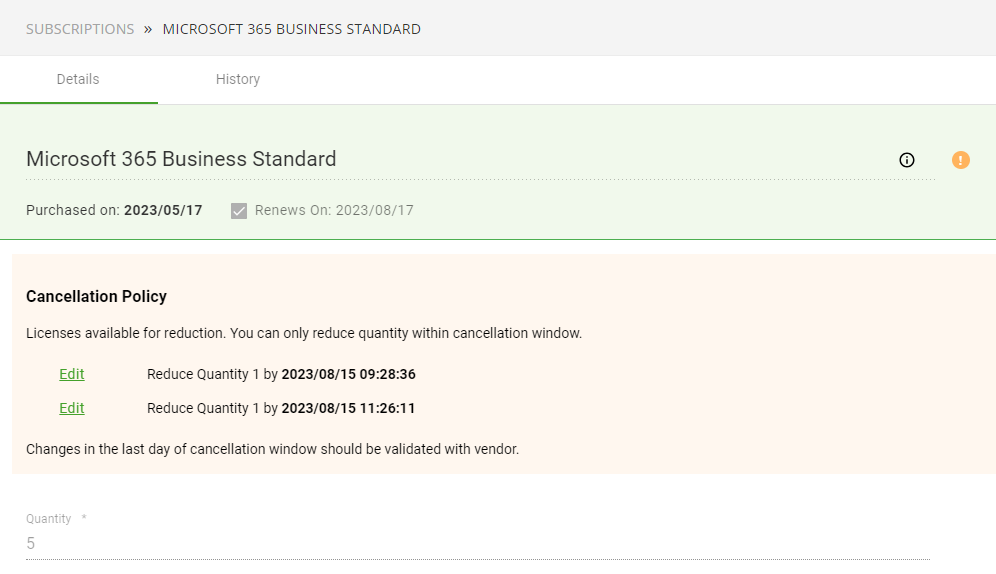Click Edit for reduction by 09:28:36

(x=72, y=374)
